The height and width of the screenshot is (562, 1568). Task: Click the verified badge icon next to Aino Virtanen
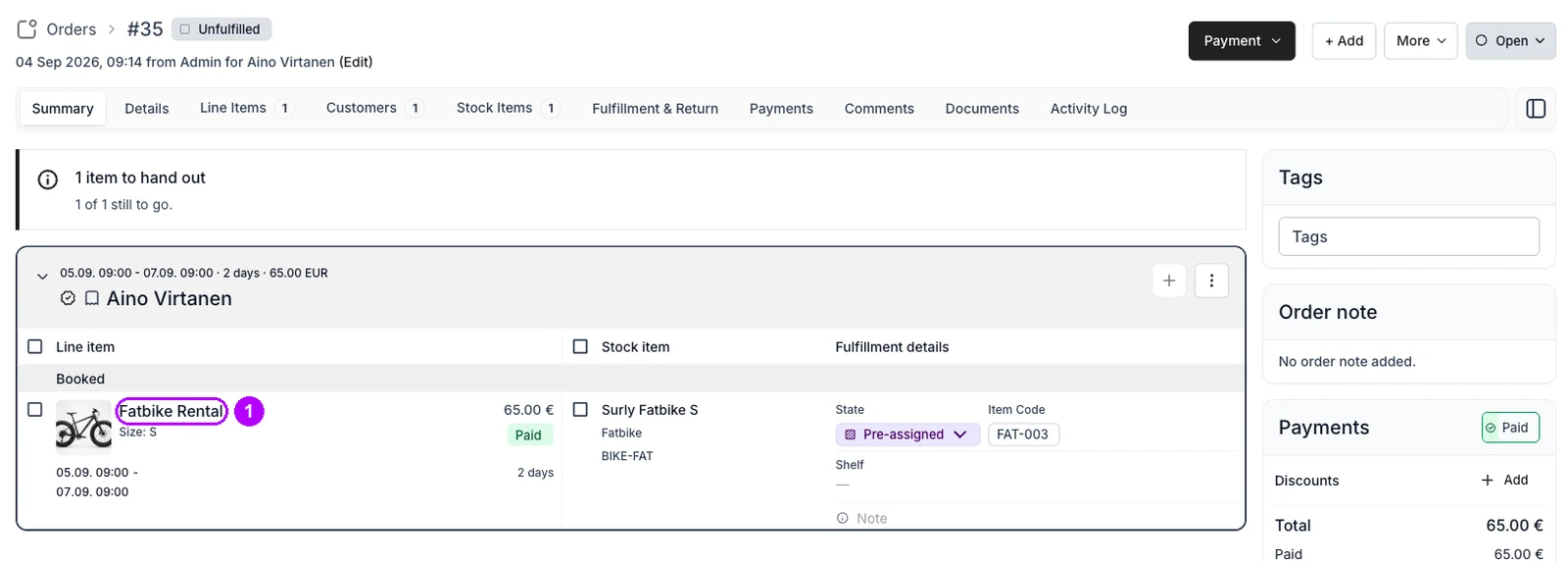pyautogui.click(x=68, y=298)
